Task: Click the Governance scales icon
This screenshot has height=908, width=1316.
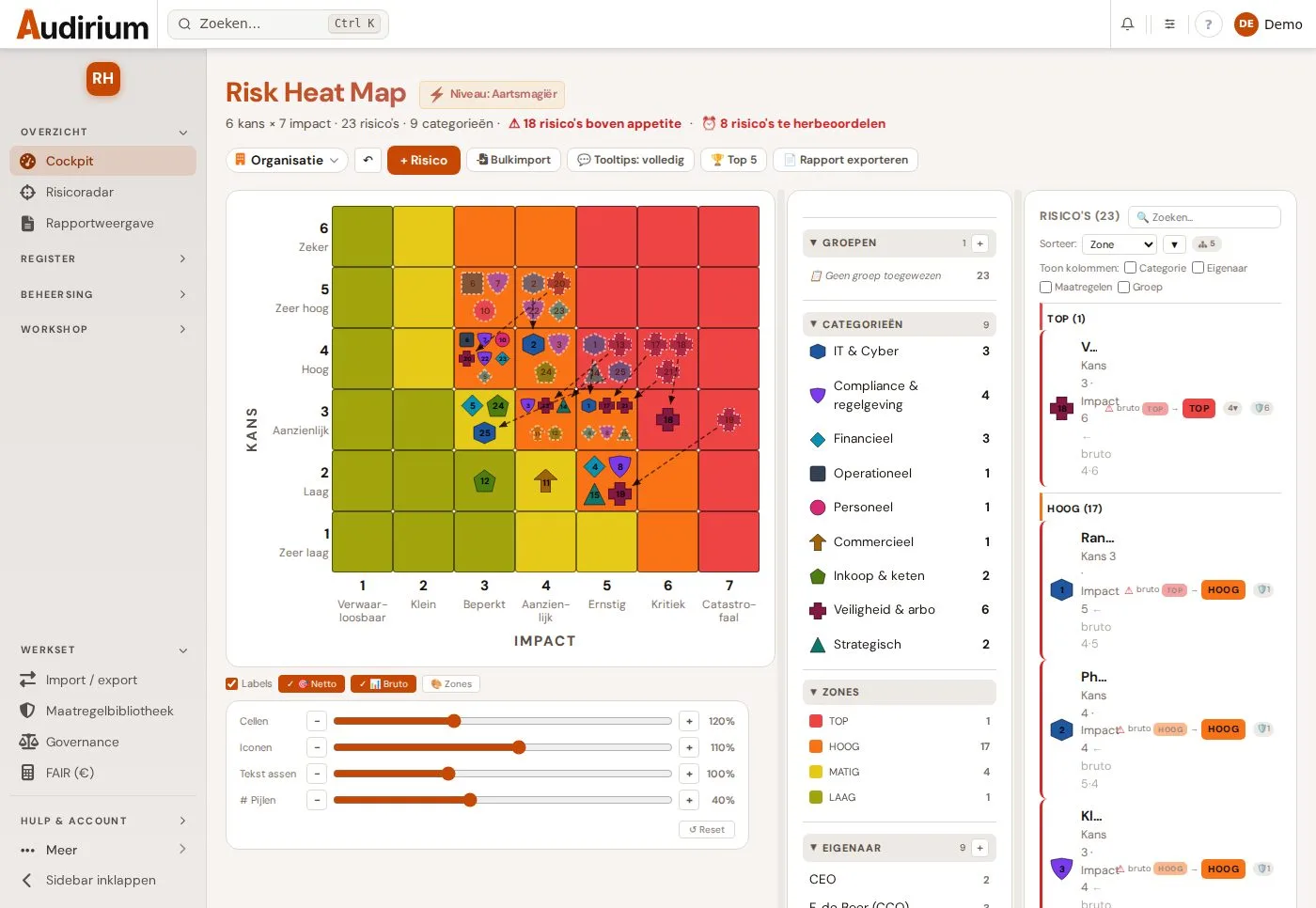Action: click(x=28, y=742)
